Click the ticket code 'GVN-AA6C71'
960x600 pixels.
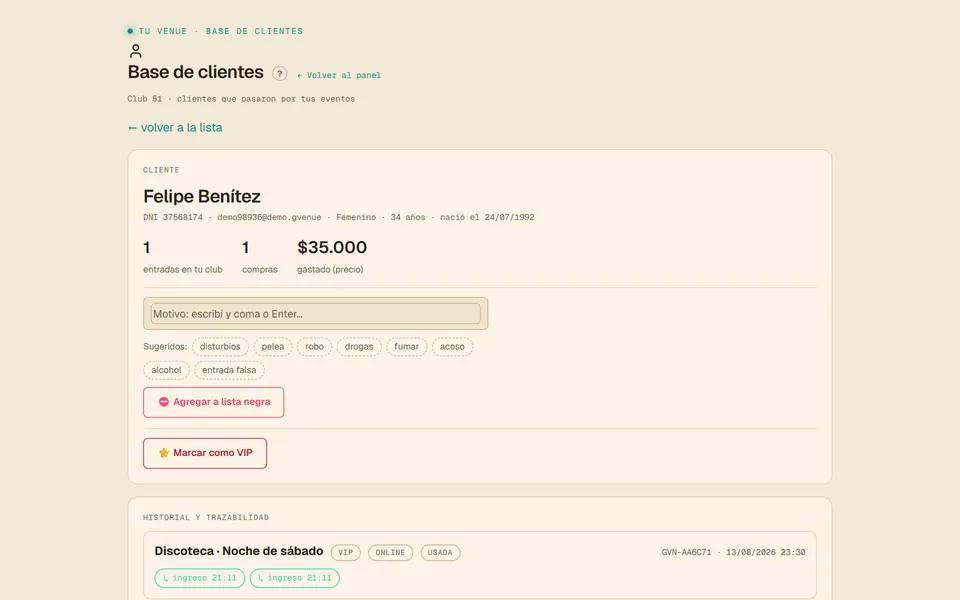[x=686, y=552]
